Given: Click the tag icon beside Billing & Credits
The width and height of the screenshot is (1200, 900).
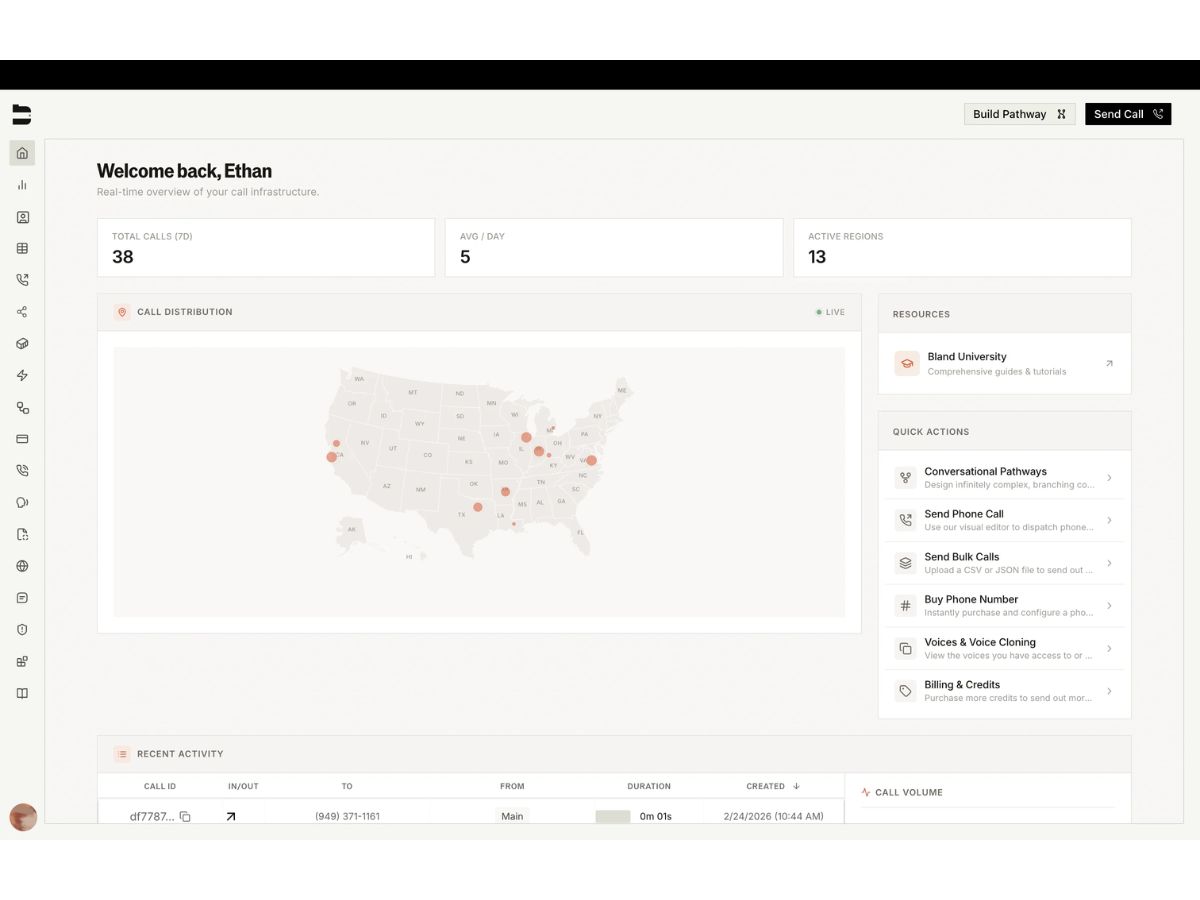Looking at the screenshot, I should tap(905, 691).
